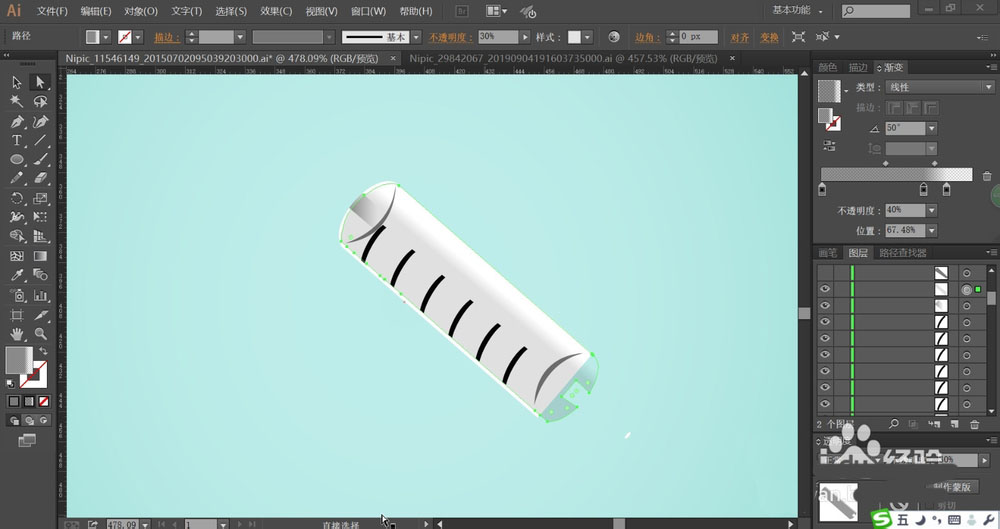Open Arrange Documents dropdown in menu bar
Image resolution: width=1000 pixels, height=529 pixels.
497,11
